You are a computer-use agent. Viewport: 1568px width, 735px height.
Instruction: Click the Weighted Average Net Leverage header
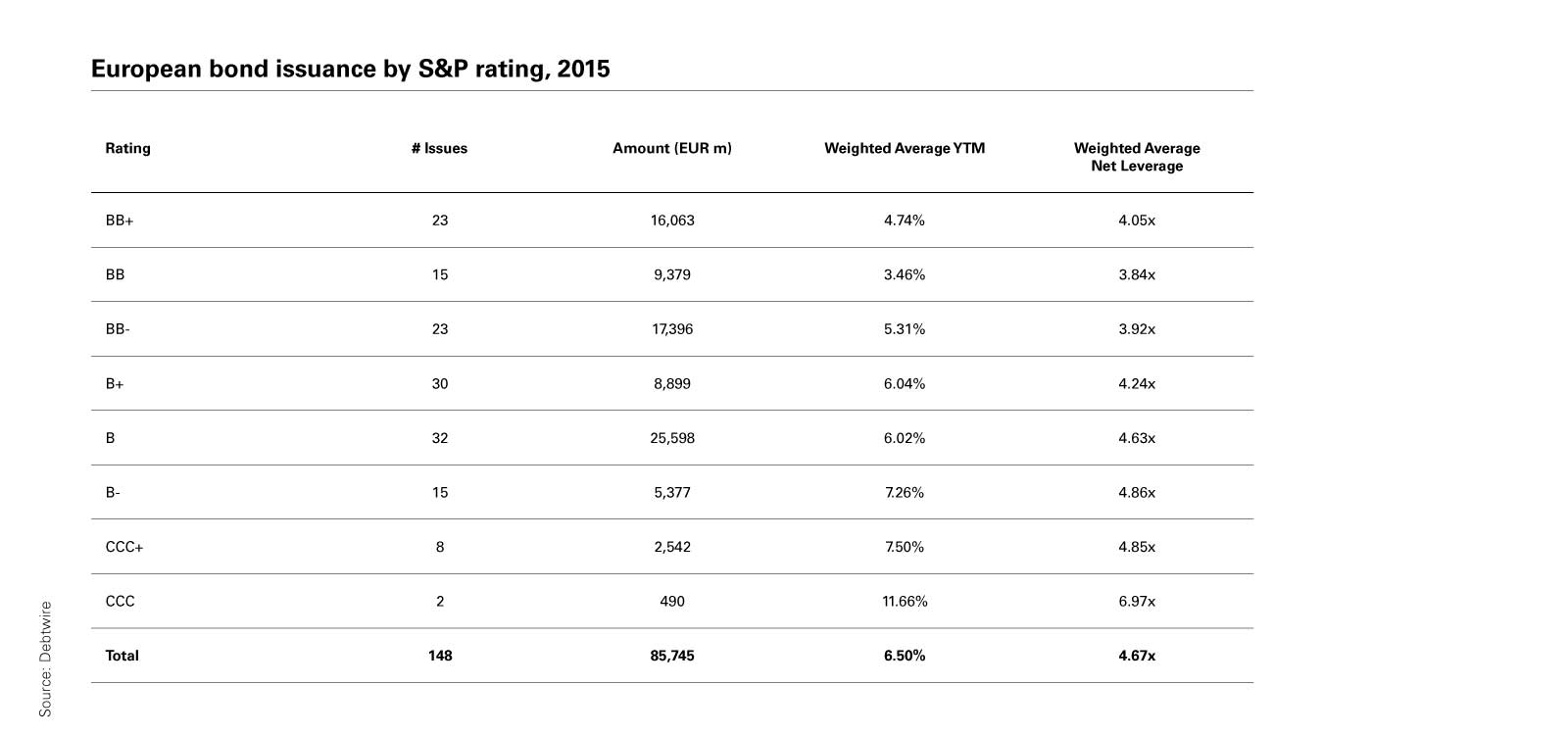tap(1137, 157)
